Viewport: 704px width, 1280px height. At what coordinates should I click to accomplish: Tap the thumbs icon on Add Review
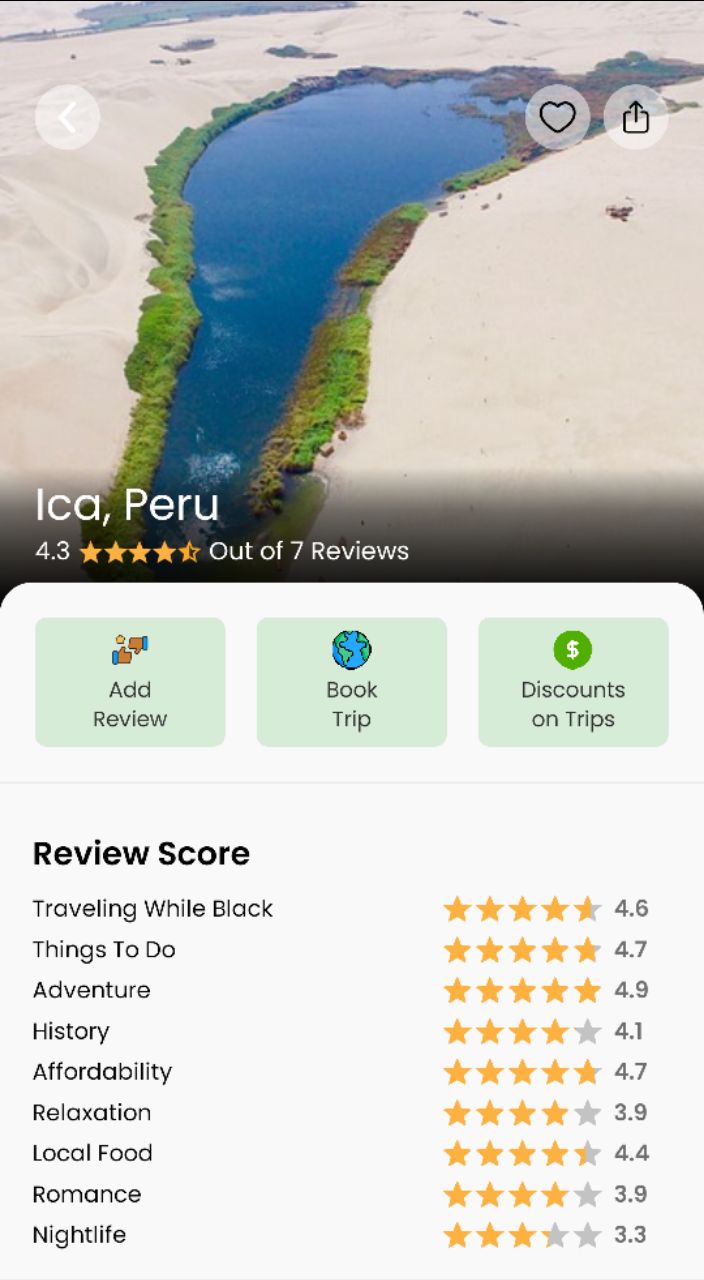coord(130,650)
